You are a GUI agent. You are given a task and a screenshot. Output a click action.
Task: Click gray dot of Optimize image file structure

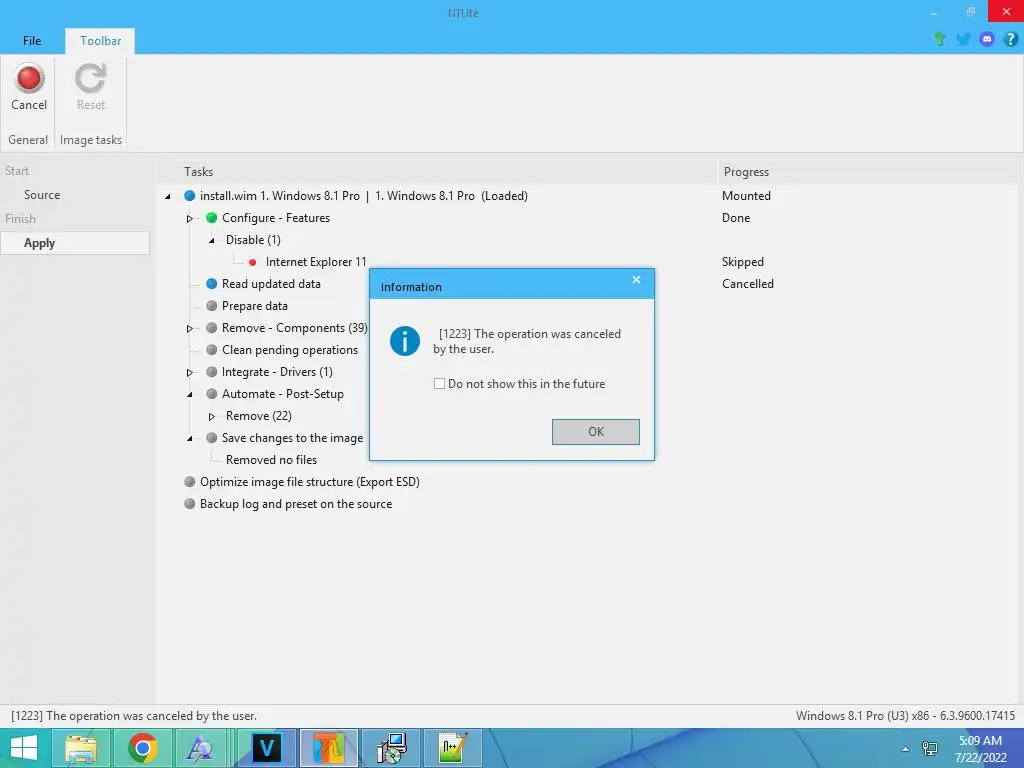(x=189, y=482)
